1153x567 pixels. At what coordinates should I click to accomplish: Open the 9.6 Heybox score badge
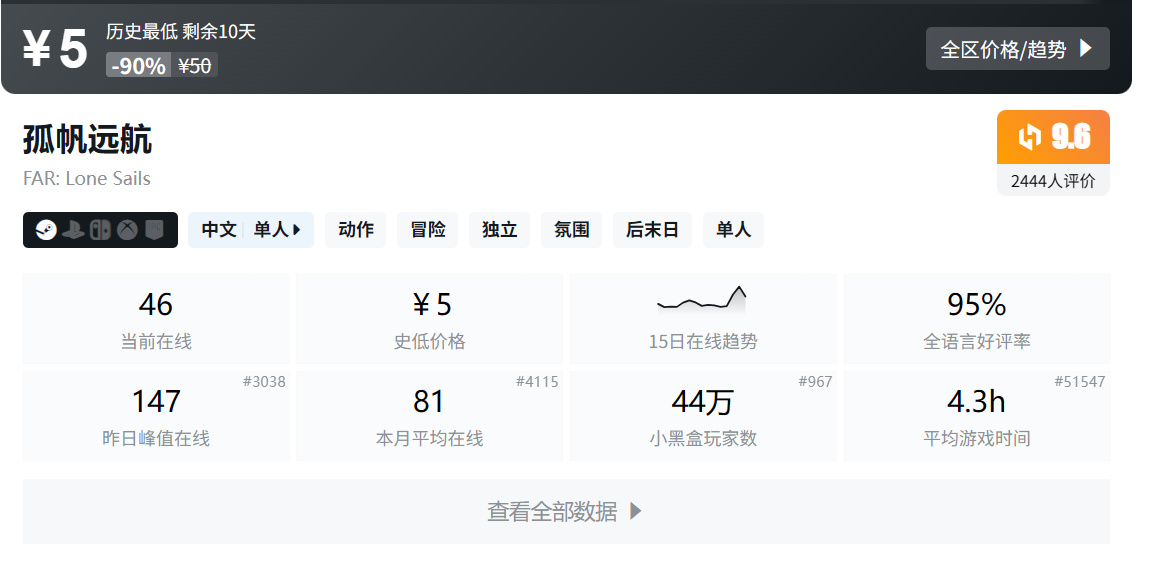[1053, 137]
